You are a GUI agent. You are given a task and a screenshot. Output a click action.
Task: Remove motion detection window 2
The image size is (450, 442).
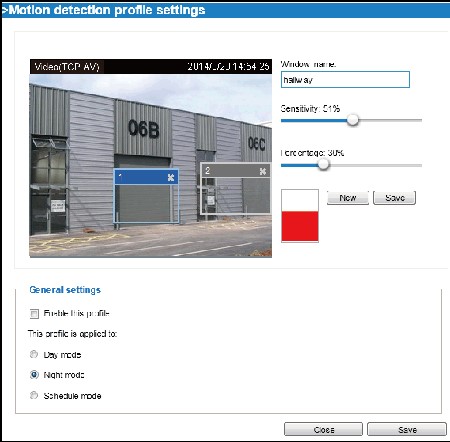263,171
